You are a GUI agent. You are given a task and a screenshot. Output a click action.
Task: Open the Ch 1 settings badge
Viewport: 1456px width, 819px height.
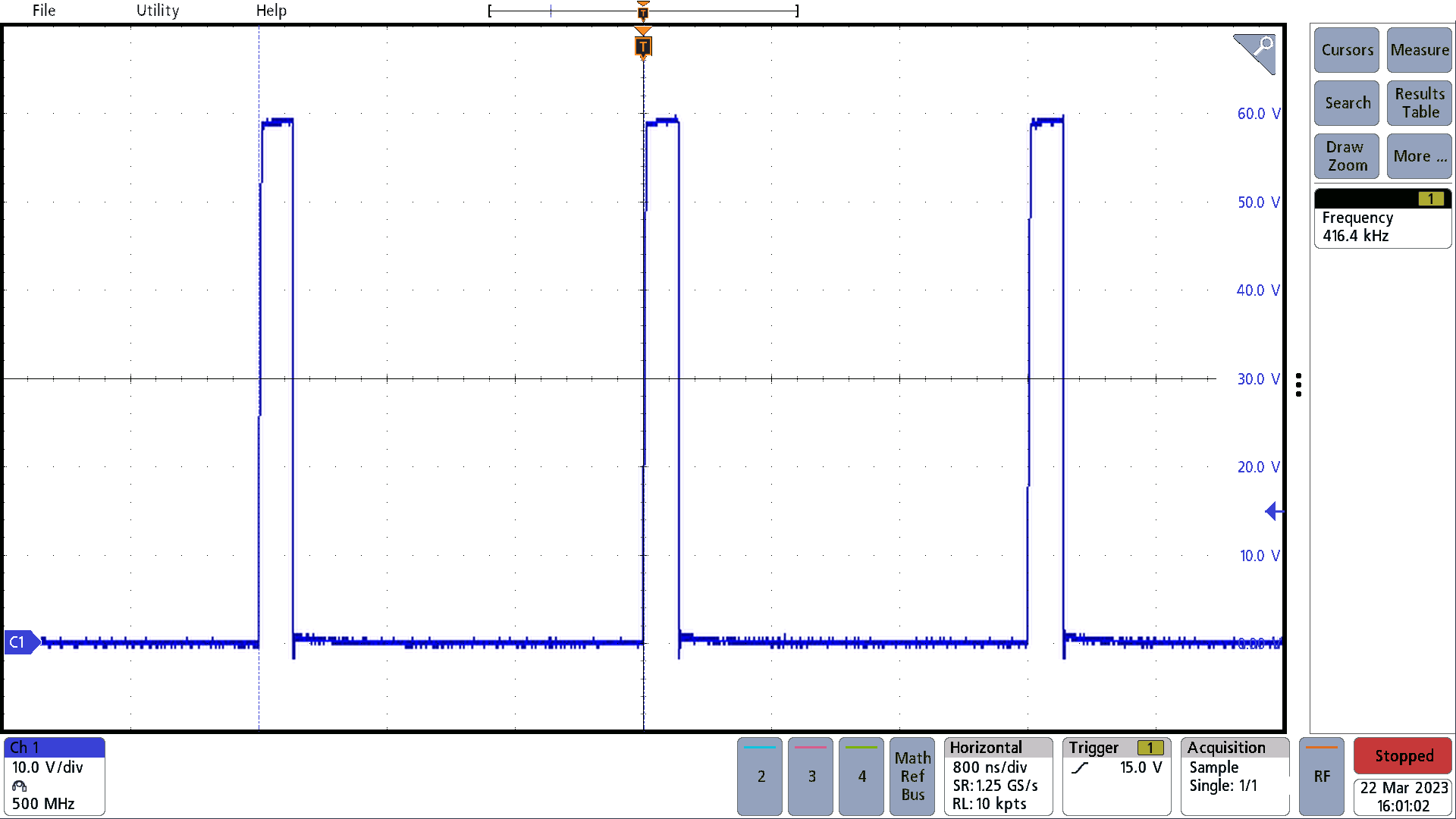click(55, 777)
